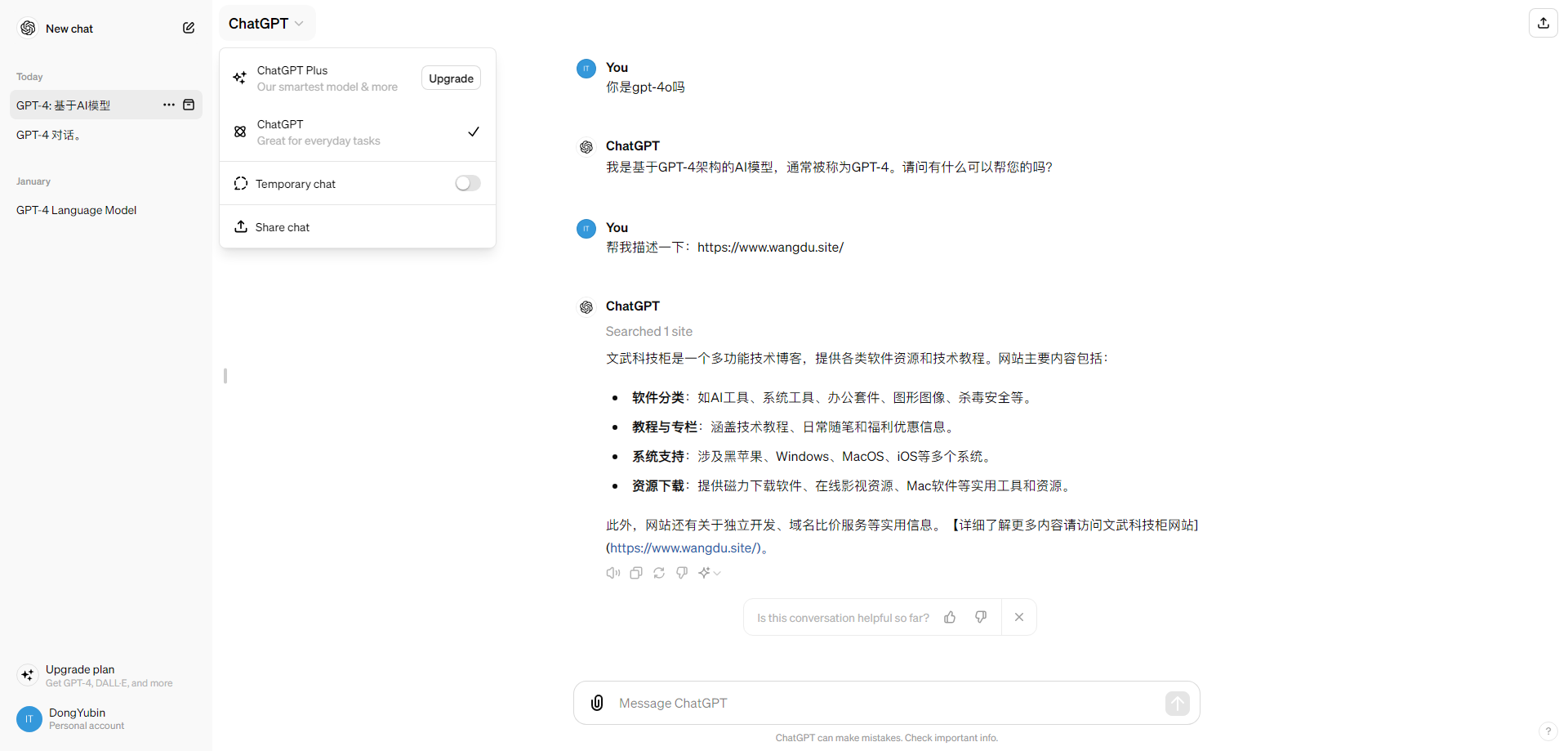Viewport: 1568px width, 751px height.
Task: Expand the Searched 1 site details
Action: [x=649, y=331]
